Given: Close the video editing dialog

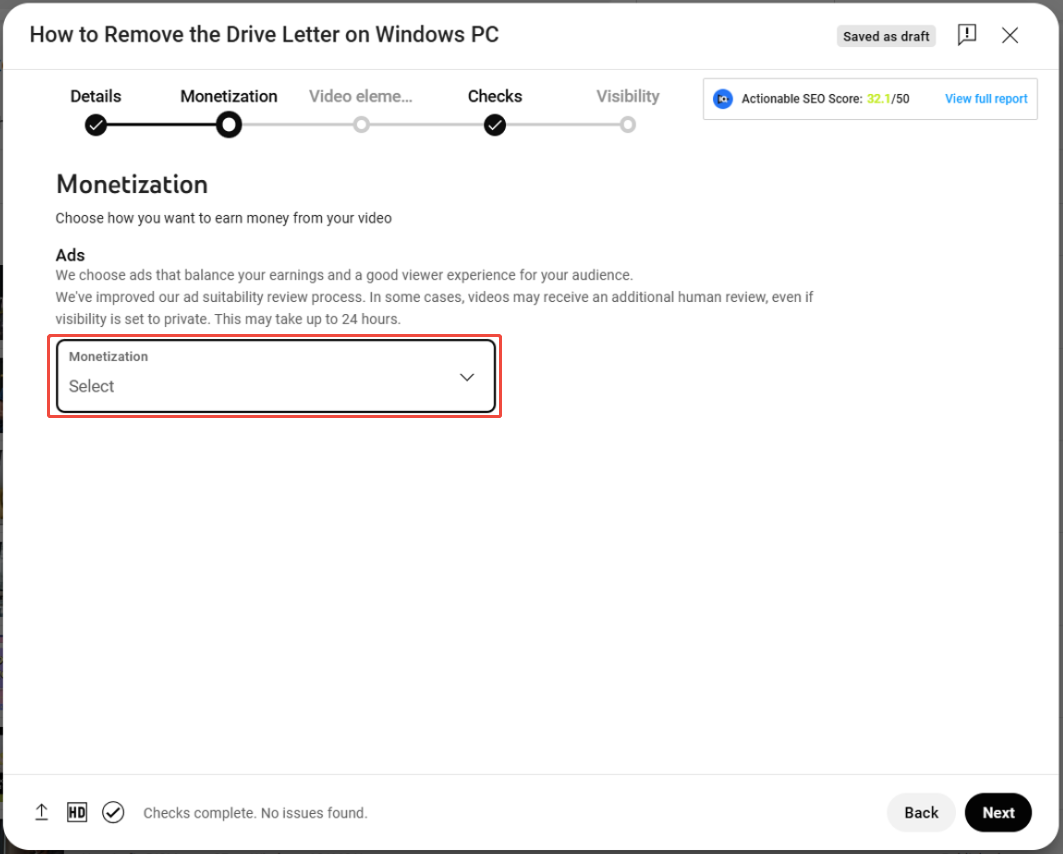Looking at the screenshot, I should 1010,35.
